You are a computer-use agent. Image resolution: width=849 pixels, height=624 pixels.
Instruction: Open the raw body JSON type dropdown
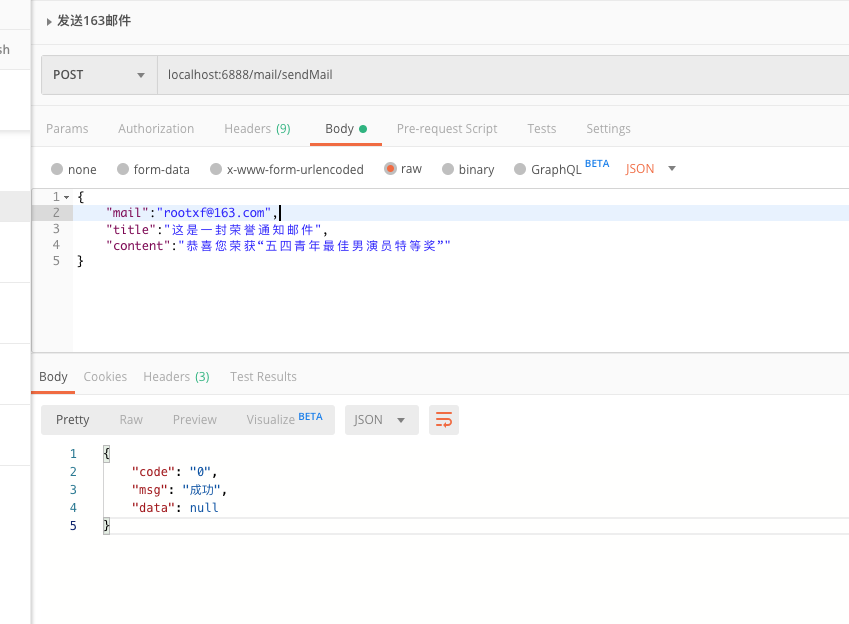[650, 169]
